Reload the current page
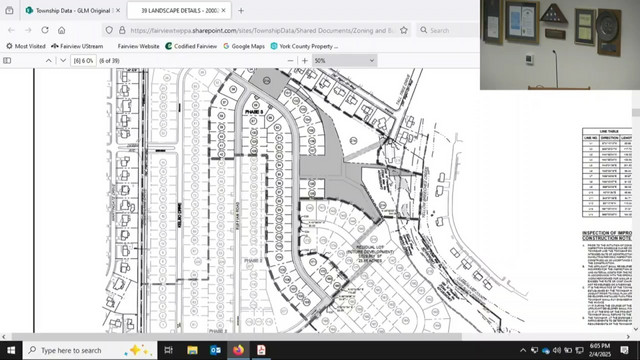640x360 pixels. (x=45, y=30)
